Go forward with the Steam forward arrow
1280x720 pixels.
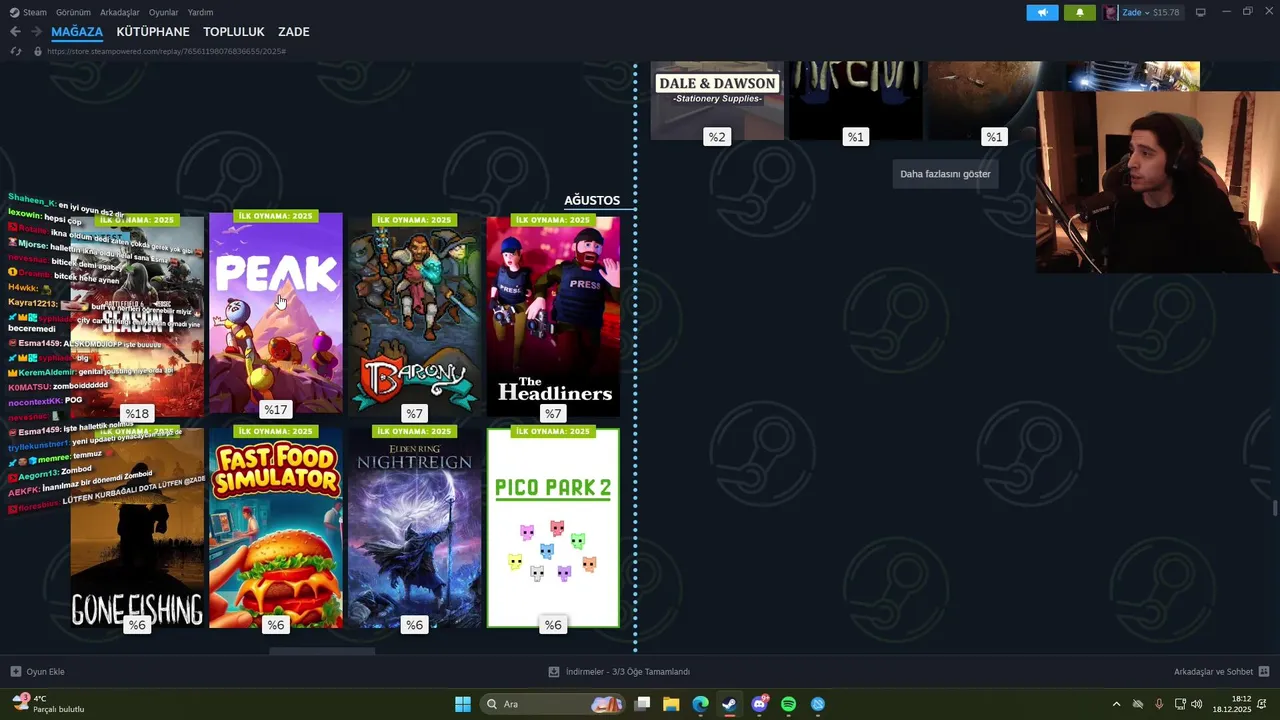[x=37, y=32]
